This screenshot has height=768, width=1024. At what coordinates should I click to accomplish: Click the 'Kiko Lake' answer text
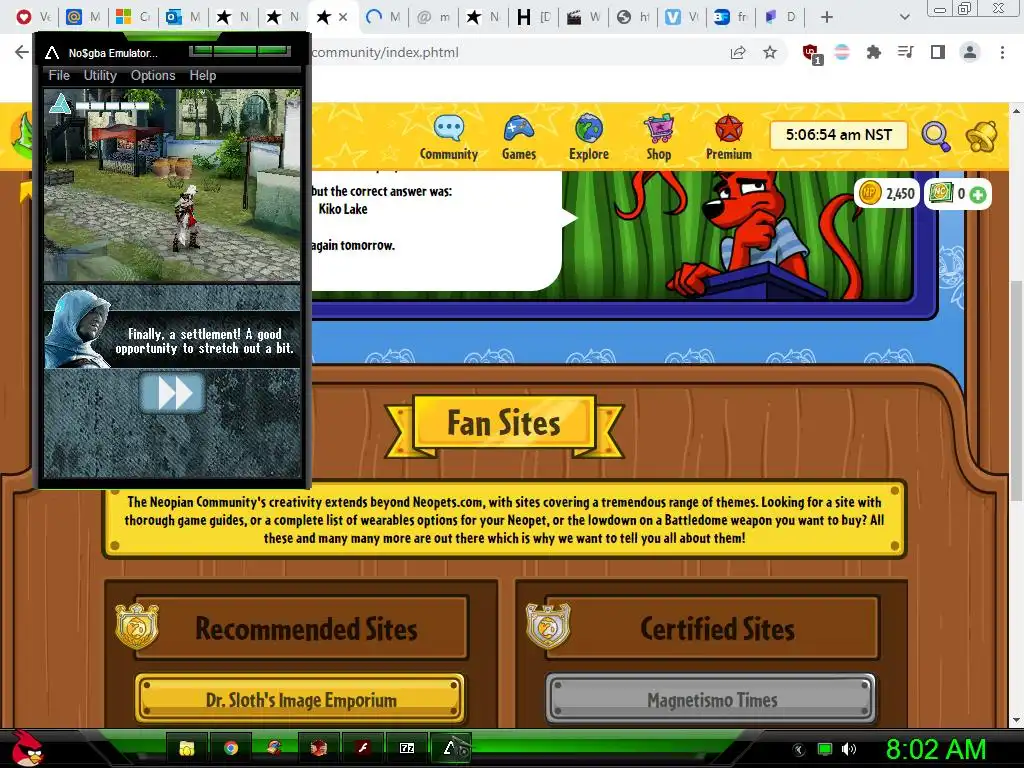[343, 209]
